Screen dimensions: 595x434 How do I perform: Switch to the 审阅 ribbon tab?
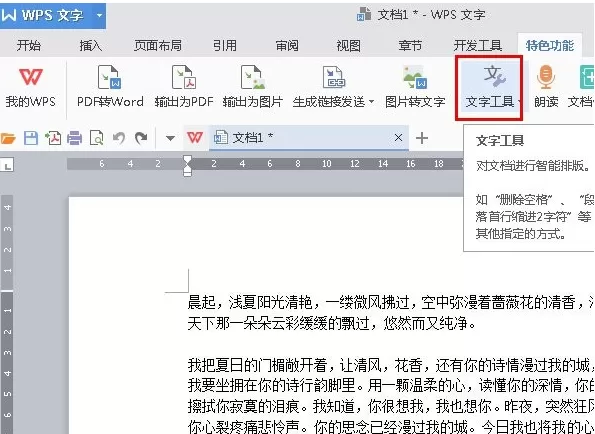pos(287,46)
